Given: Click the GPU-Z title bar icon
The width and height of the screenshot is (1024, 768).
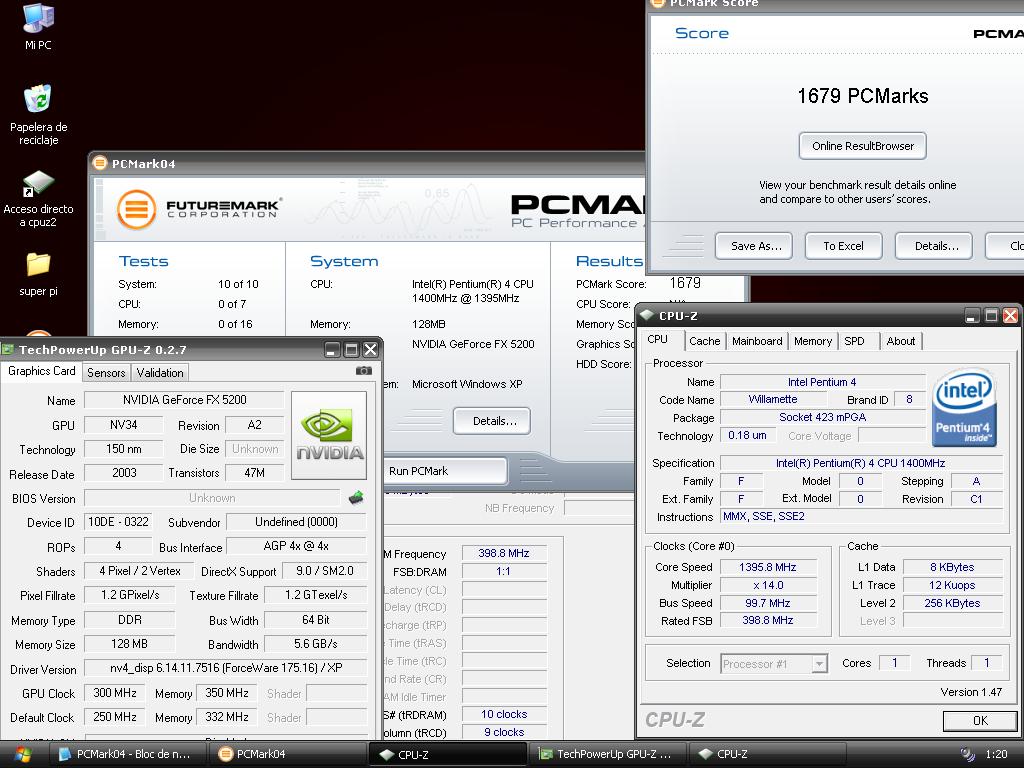Looking at the screenshot, I should [8, 349].
